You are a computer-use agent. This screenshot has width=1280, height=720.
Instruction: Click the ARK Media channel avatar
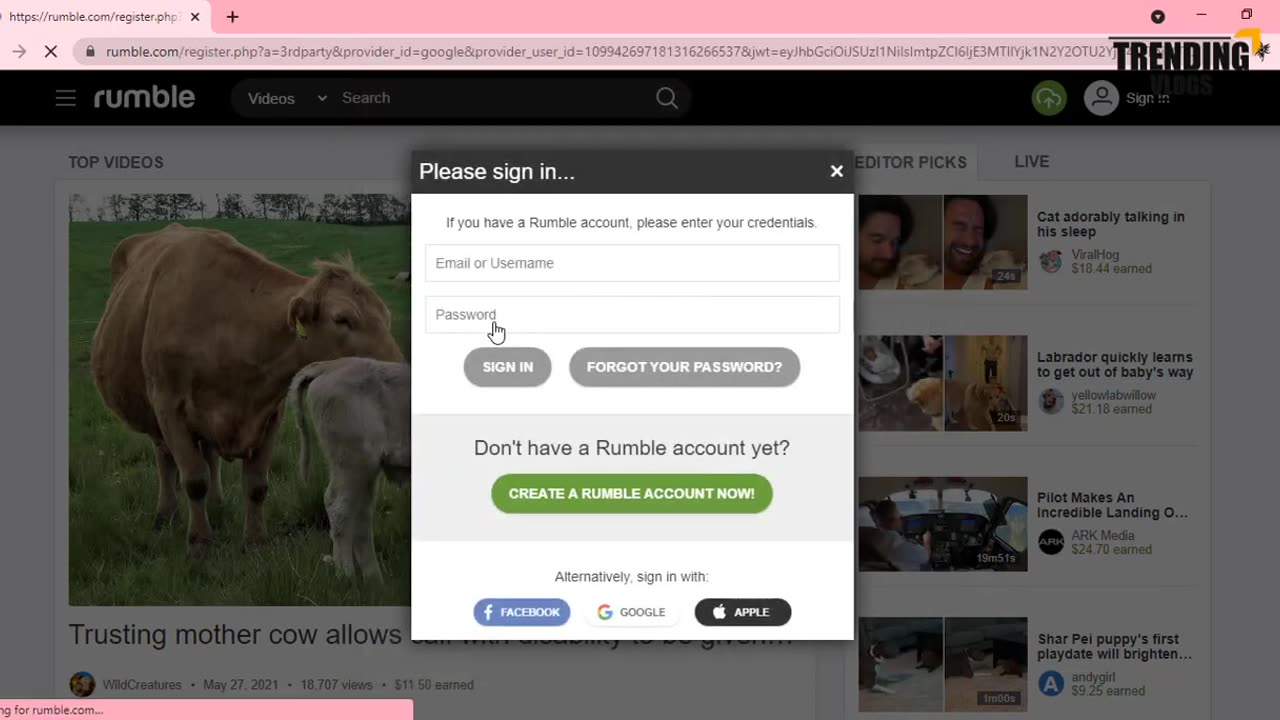coord(1050,542)
